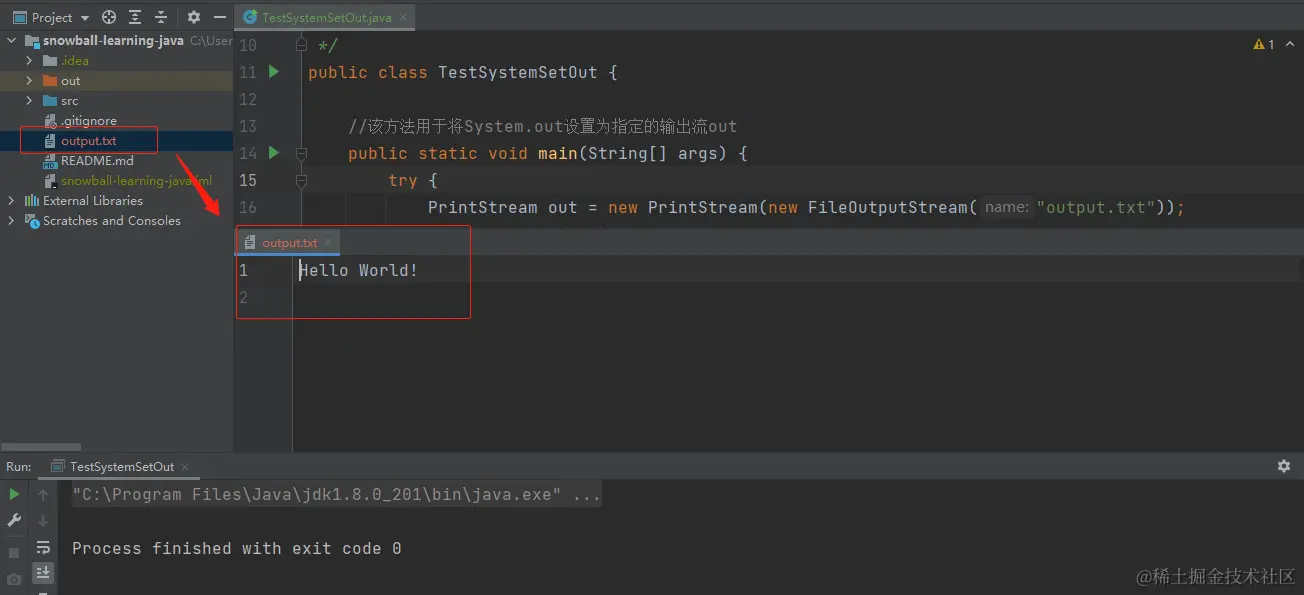Click 'Hello World!' text in output.txt
Viewport: 1304px width, 595px height.
[358, 270]
